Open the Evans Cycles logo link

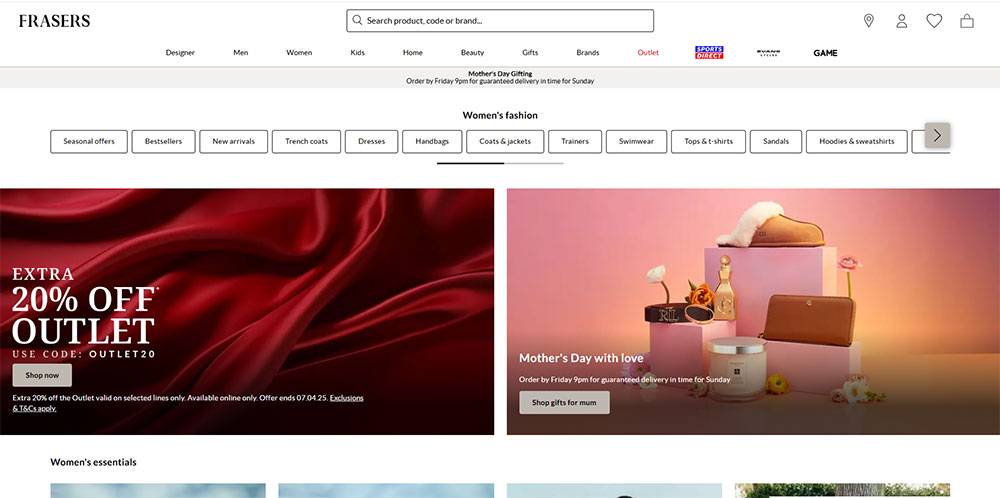click(768, 52)
